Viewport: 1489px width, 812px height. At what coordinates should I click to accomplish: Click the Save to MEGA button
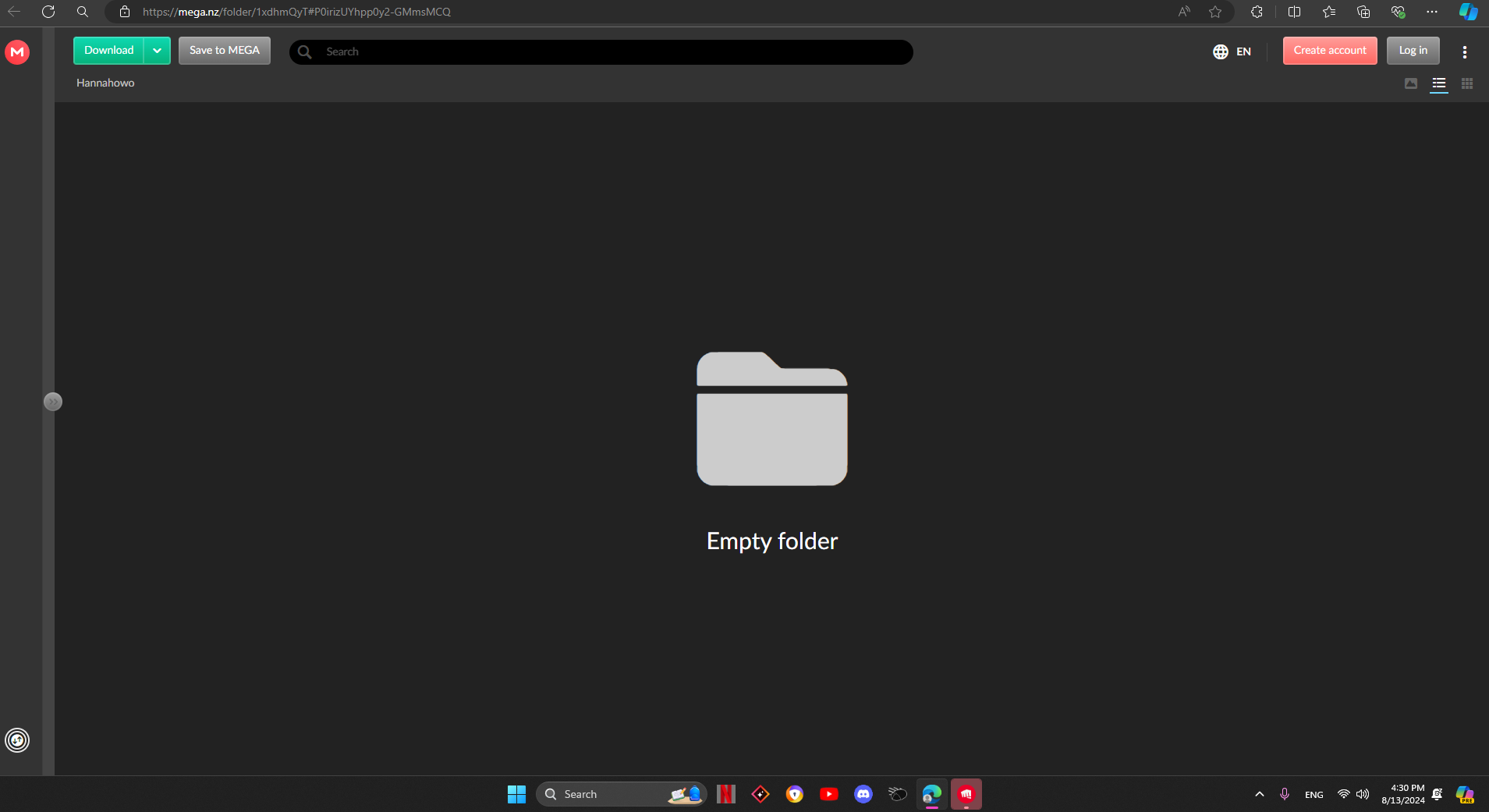[x=224, y=50]
